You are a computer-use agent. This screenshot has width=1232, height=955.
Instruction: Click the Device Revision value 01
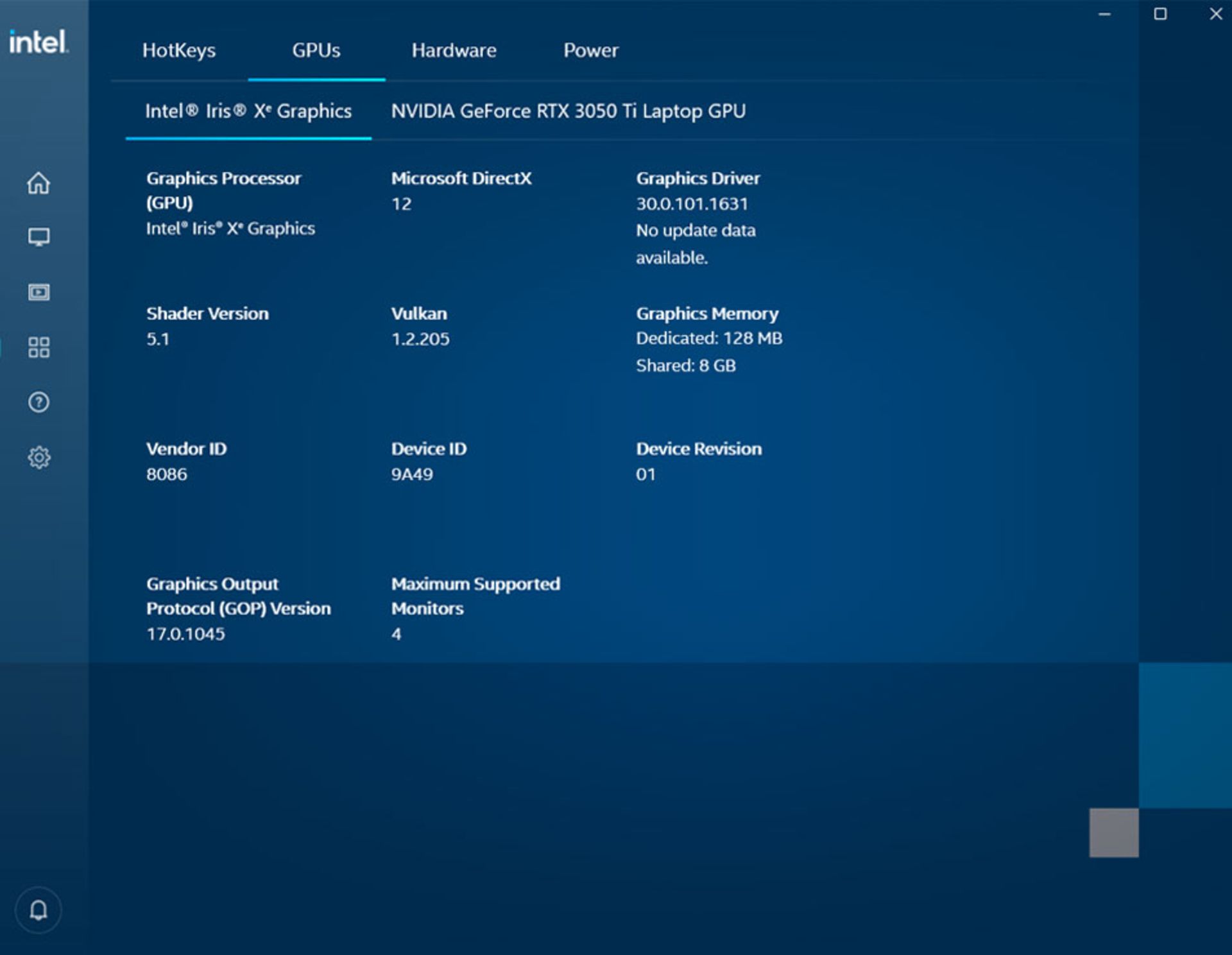pos(646,474)
